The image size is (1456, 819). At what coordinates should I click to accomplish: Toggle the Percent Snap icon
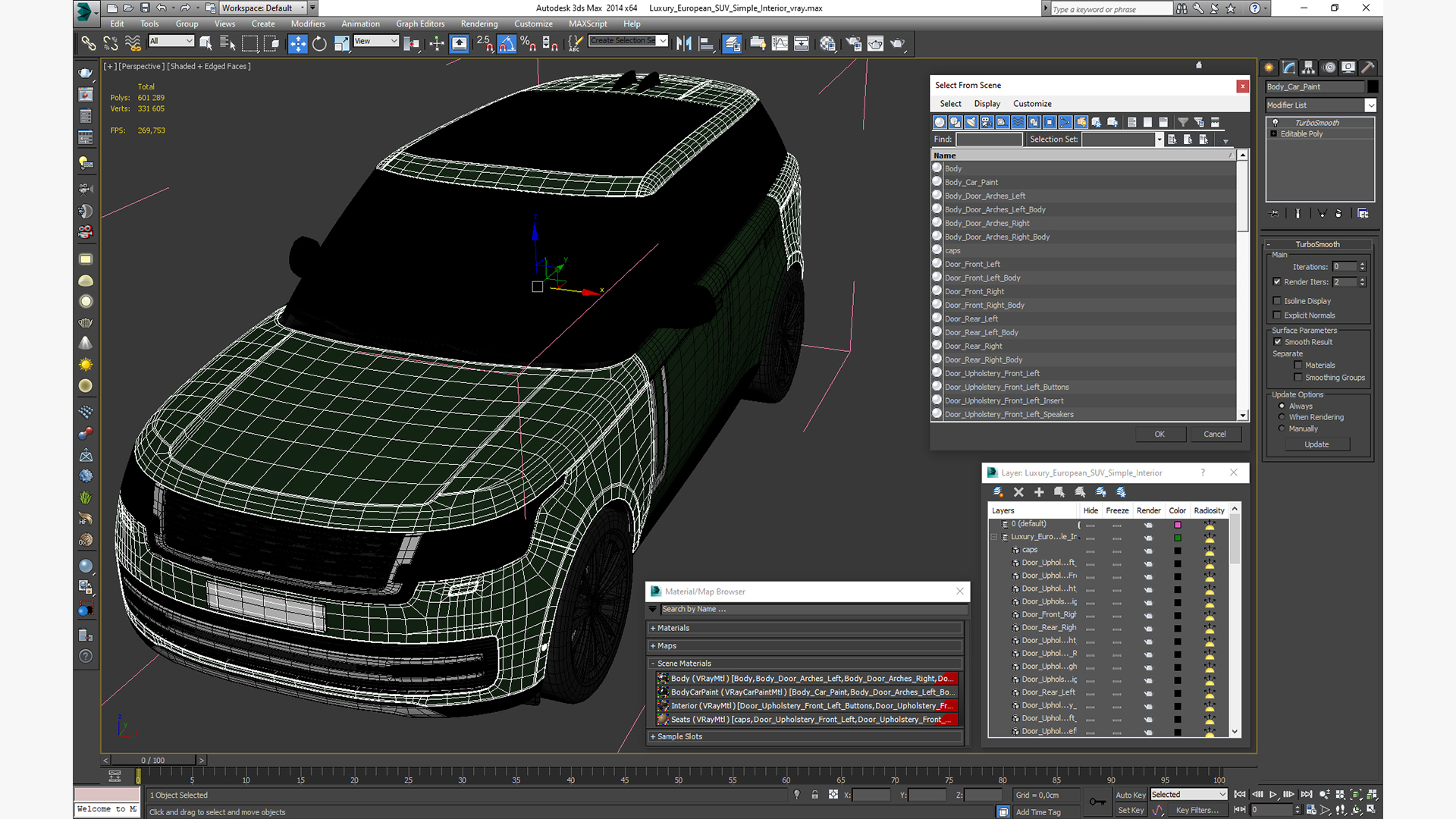[529, 44]
